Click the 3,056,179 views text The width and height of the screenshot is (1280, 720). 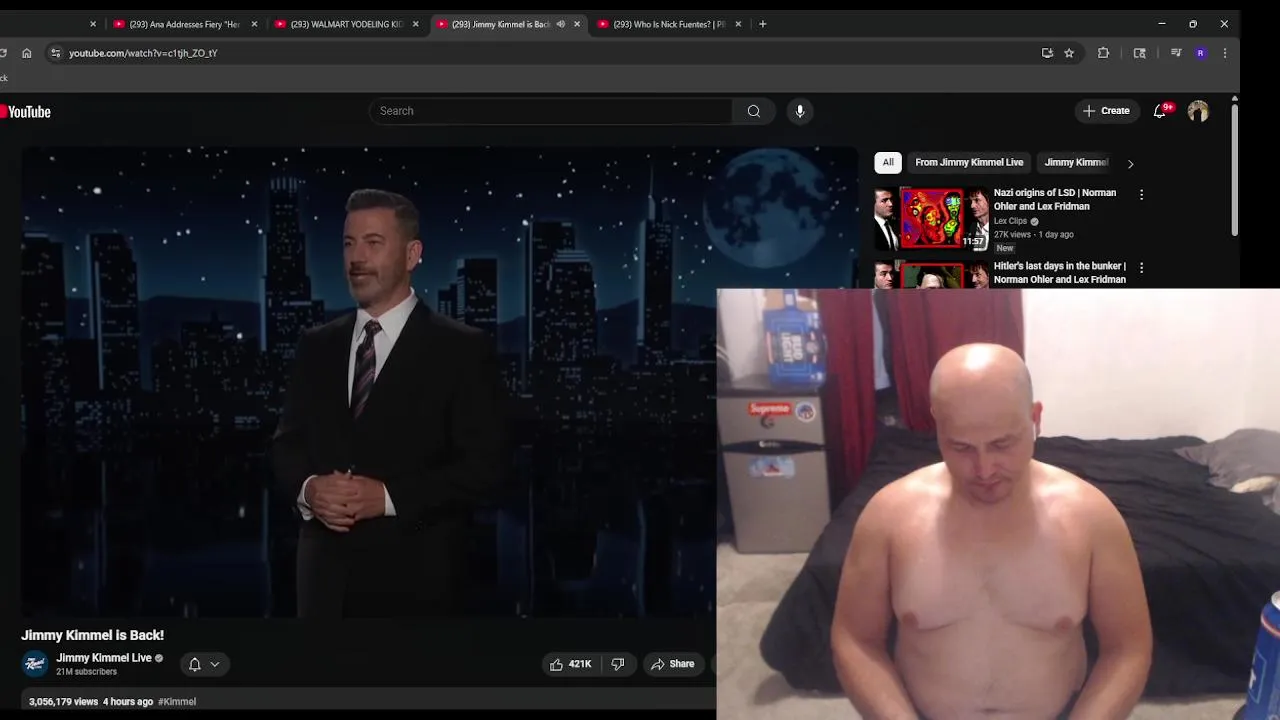point(64,702)
